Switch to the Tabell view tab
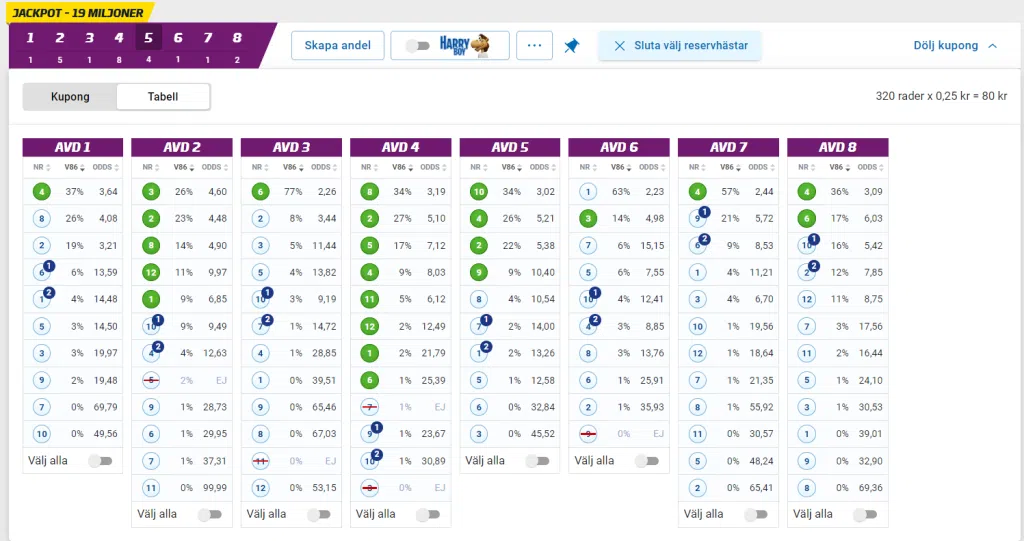 tap(163, 97)
